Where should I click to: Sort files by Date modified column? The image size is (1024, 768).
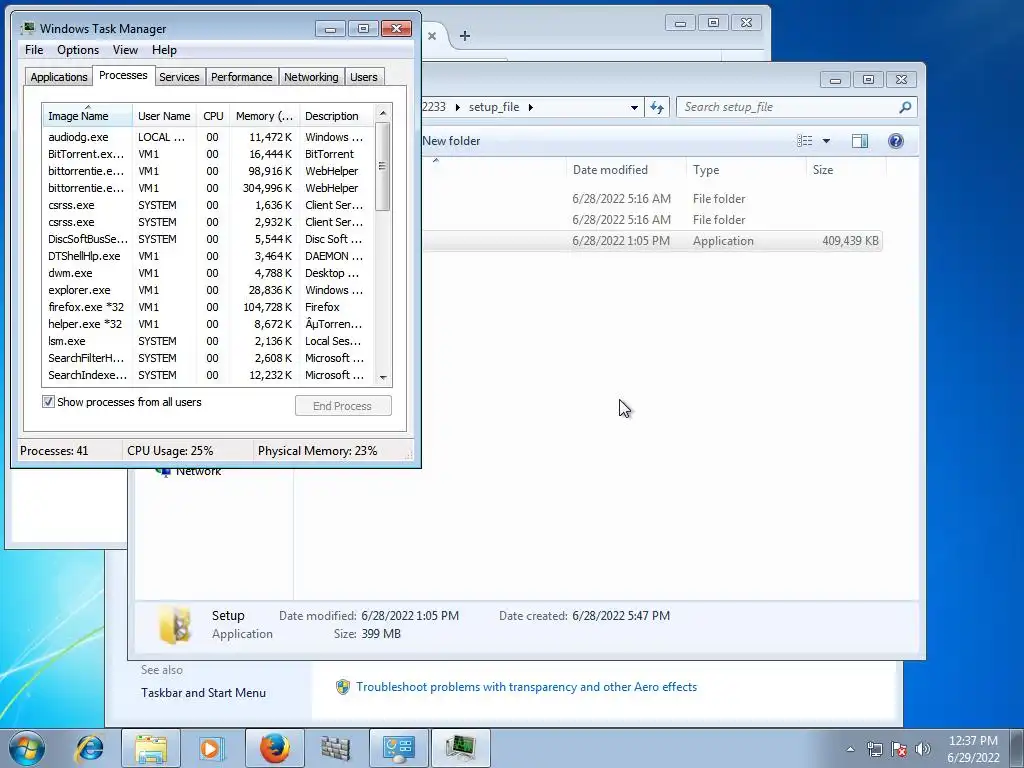coord(626,170)
